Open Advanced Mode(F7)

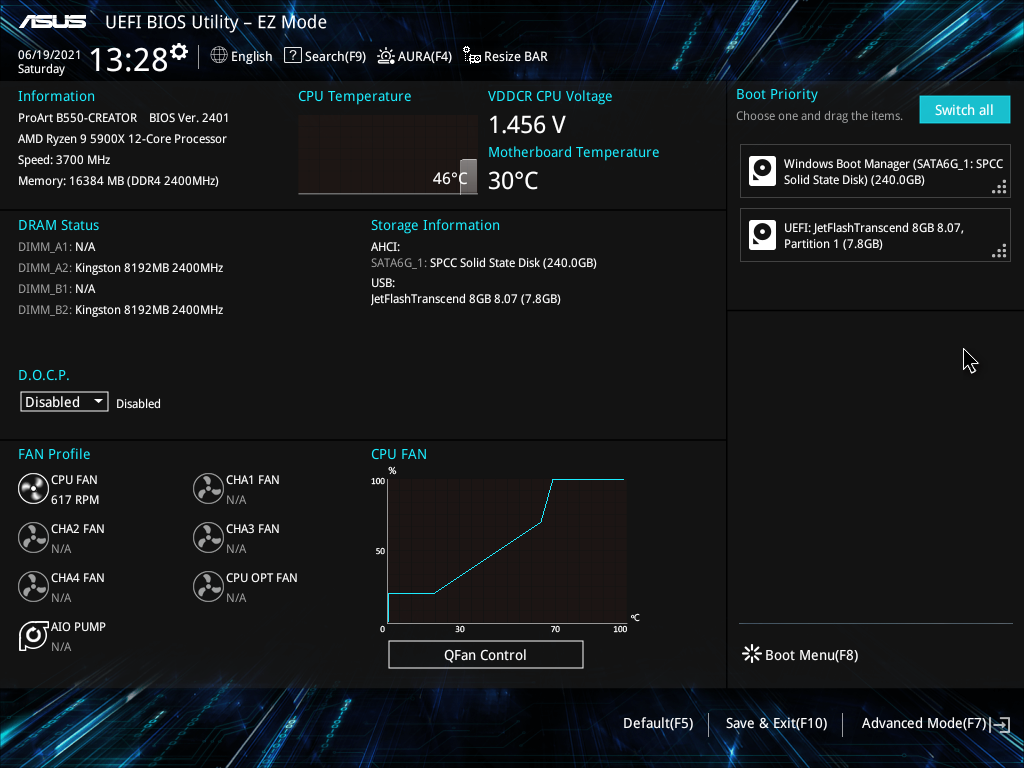923,722
